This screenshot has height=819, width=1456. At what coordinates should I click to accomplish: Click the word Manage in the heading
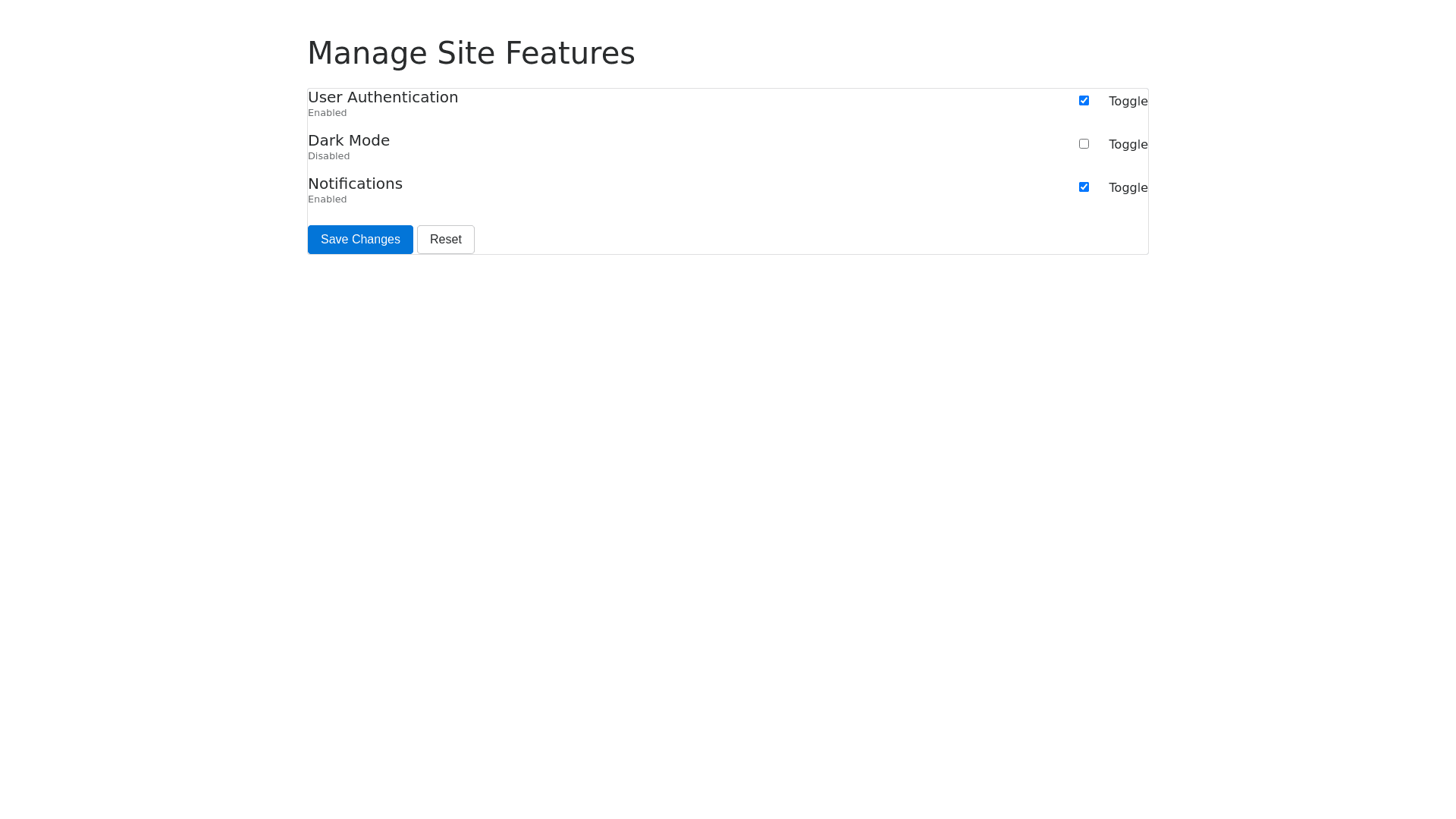[367, 53]
